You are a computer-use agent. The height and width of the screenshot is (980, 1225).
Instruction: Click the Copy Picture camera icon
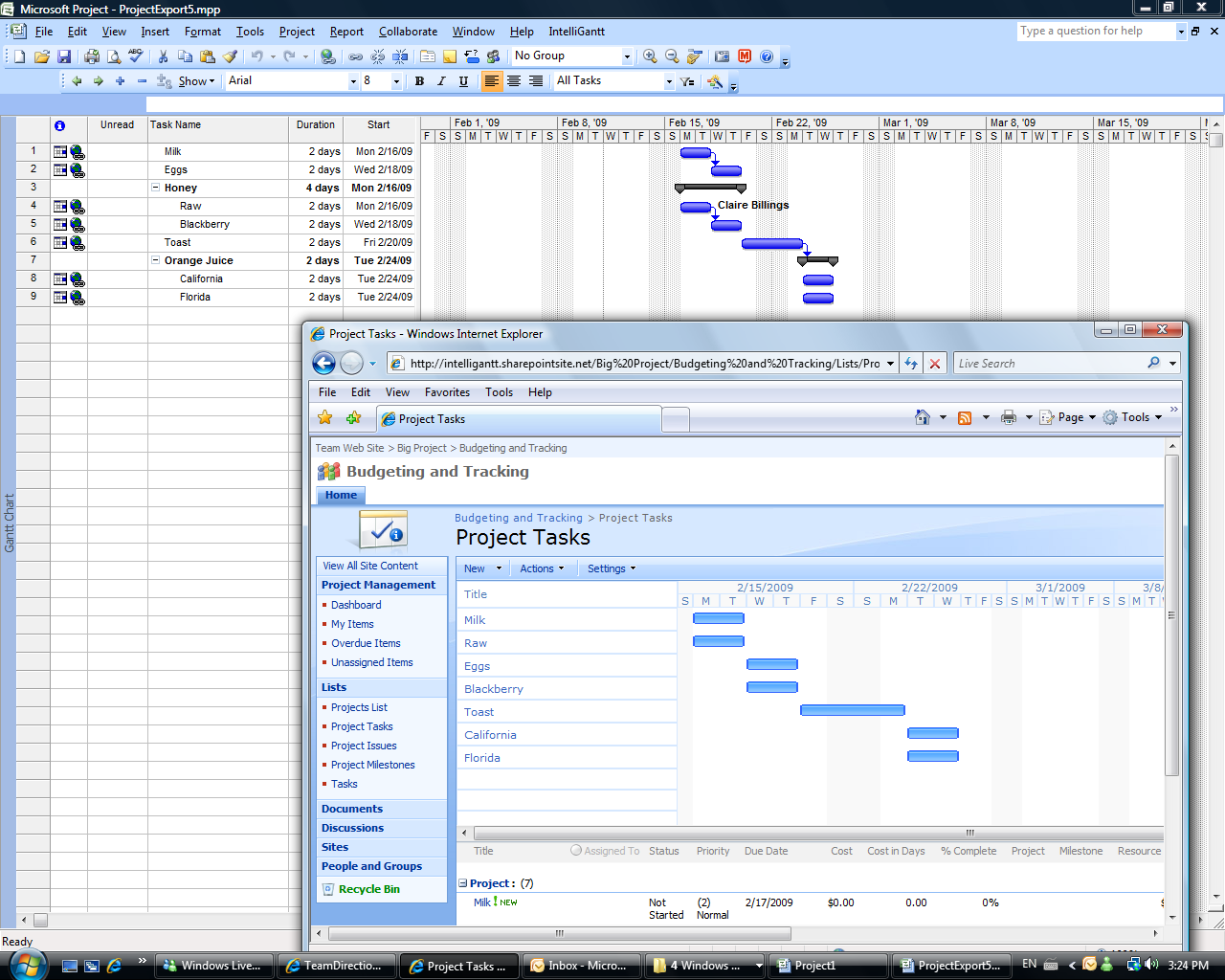[723, 56]
